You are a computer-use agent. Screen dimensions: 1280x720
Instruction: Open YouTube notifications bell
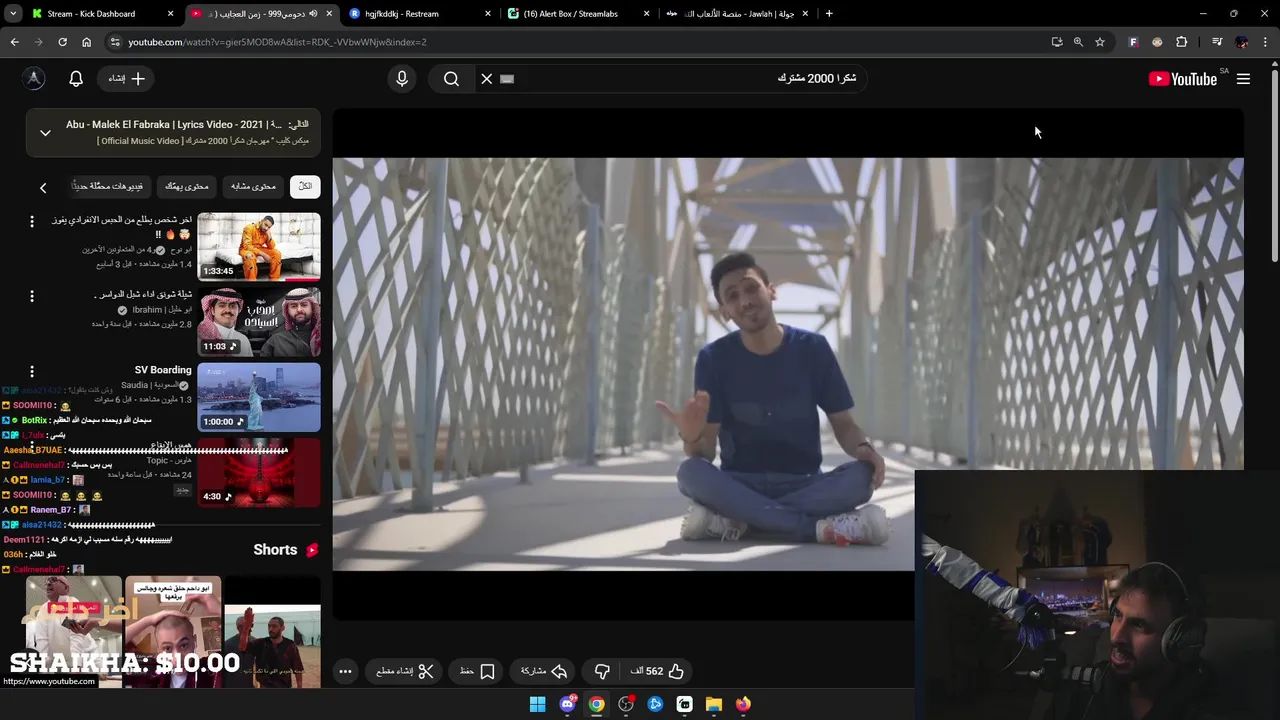pyautogui.click(x=76, y=79)
